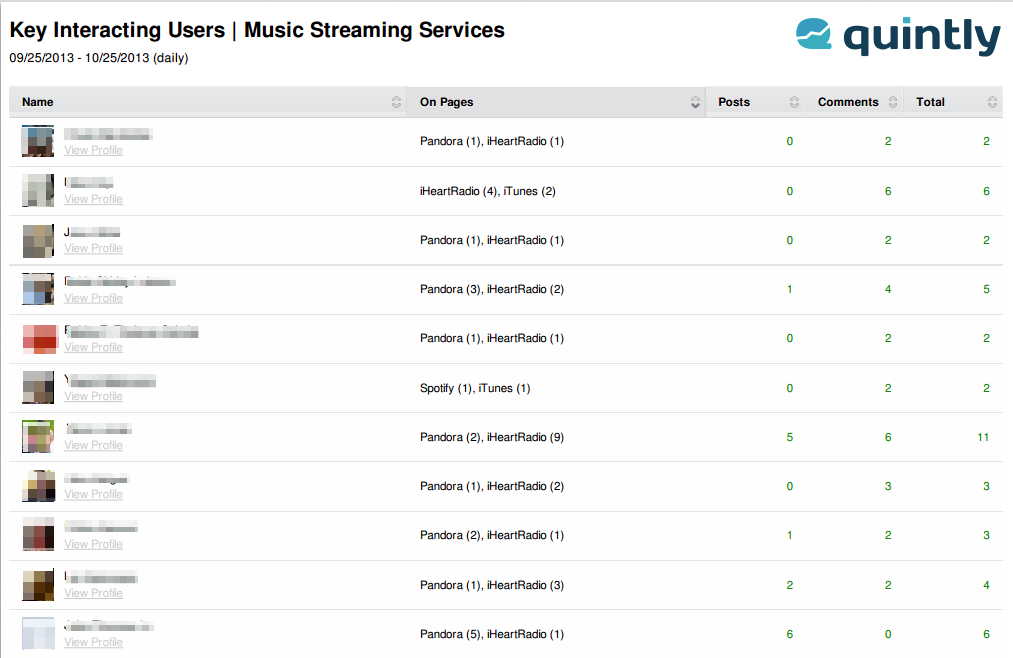This screenshot has width=1013, height=658.
Task: Click the Name column header label
Action: coord(37,102)
